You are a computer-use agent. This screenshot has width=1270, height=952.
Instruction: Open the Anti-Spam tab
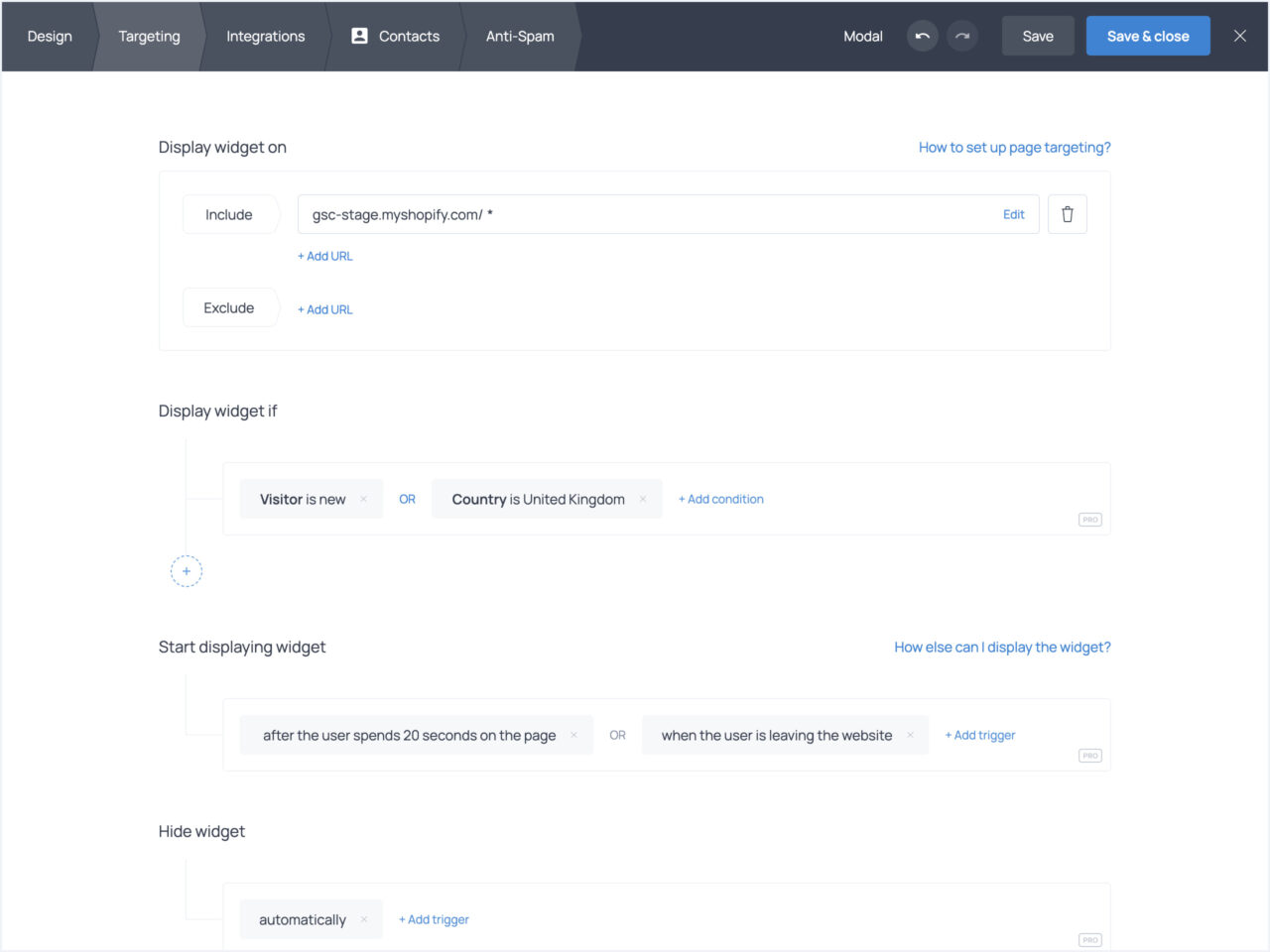pyautogui.click(x=520, y=37)
